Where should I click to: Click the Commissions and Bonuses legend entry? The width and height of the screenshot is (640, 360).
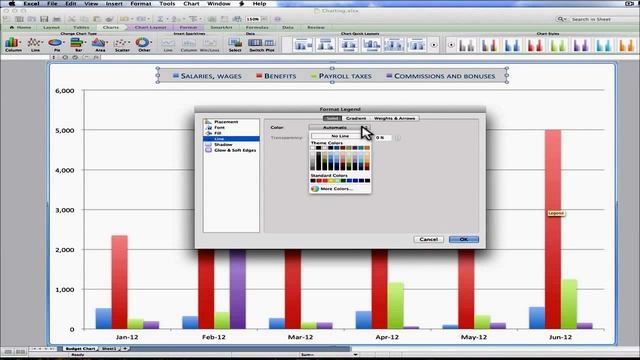pyautogui.click(x=440, y=76)
